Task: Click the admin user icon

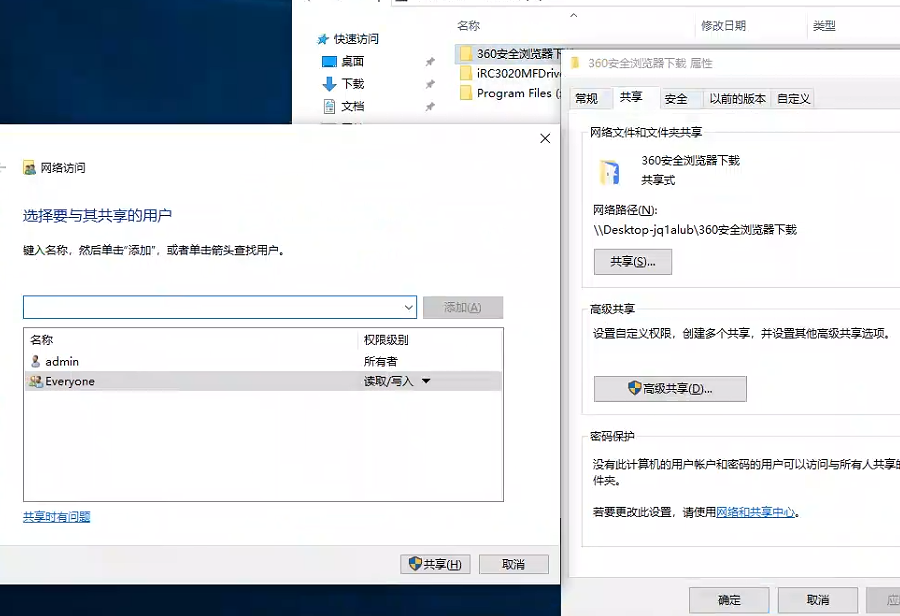Action: (35, 361)
